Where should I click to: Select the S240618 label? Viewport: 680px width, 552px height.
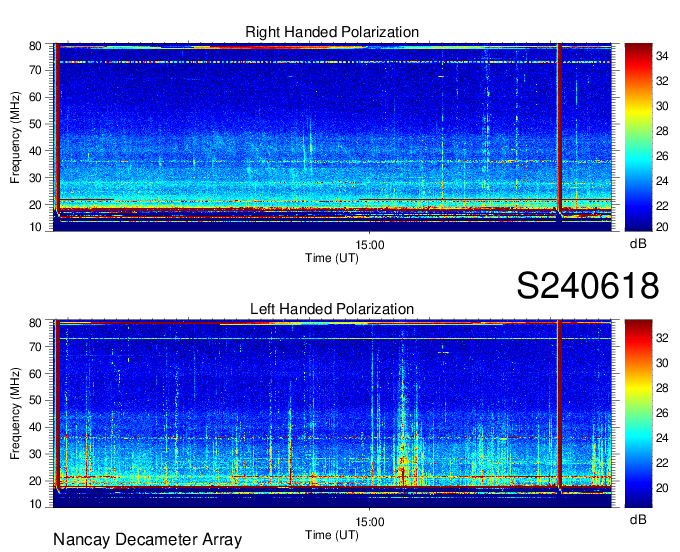588,285
